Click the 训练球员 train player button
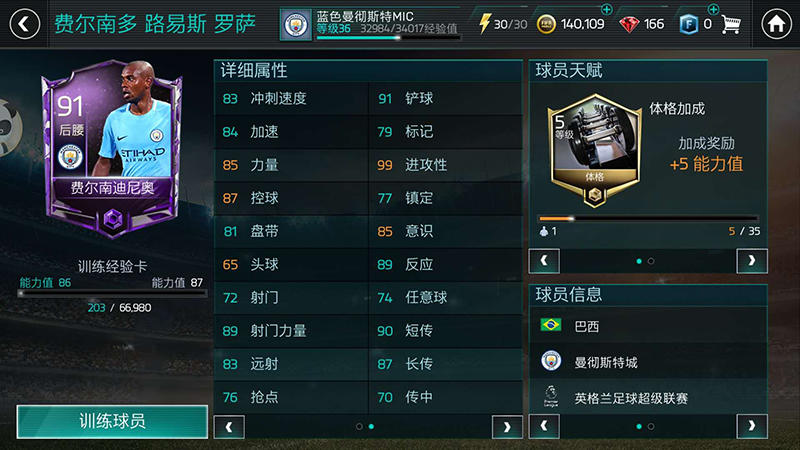800x450 pixels. click(112, 421)
